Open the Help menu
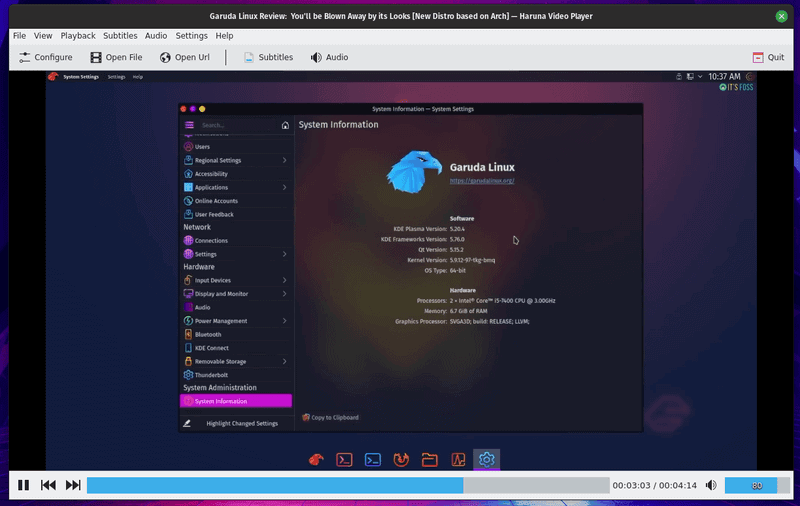Screen dimensions: 800x506 [224, 35]
